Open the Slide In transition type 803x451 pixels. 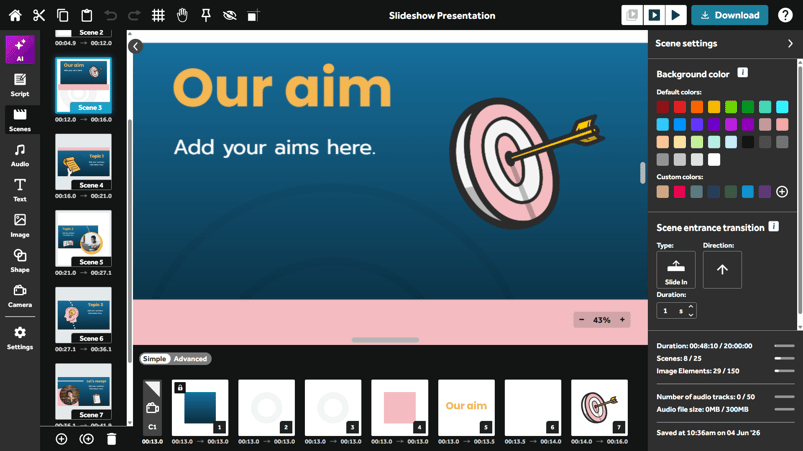[x=676, y=270]
